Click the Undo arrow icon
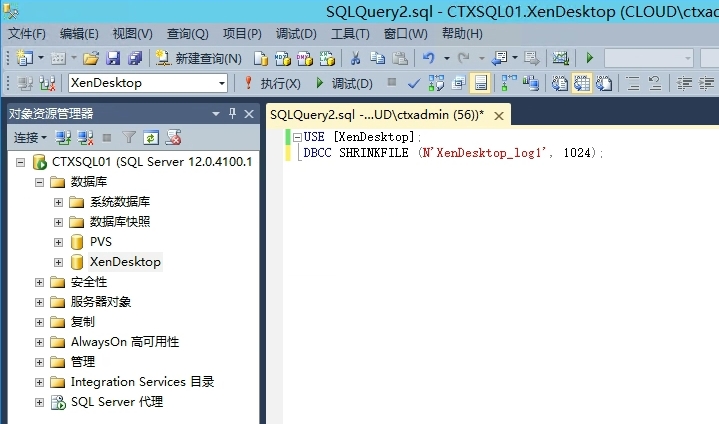719x424 pixels. point(429,58)
